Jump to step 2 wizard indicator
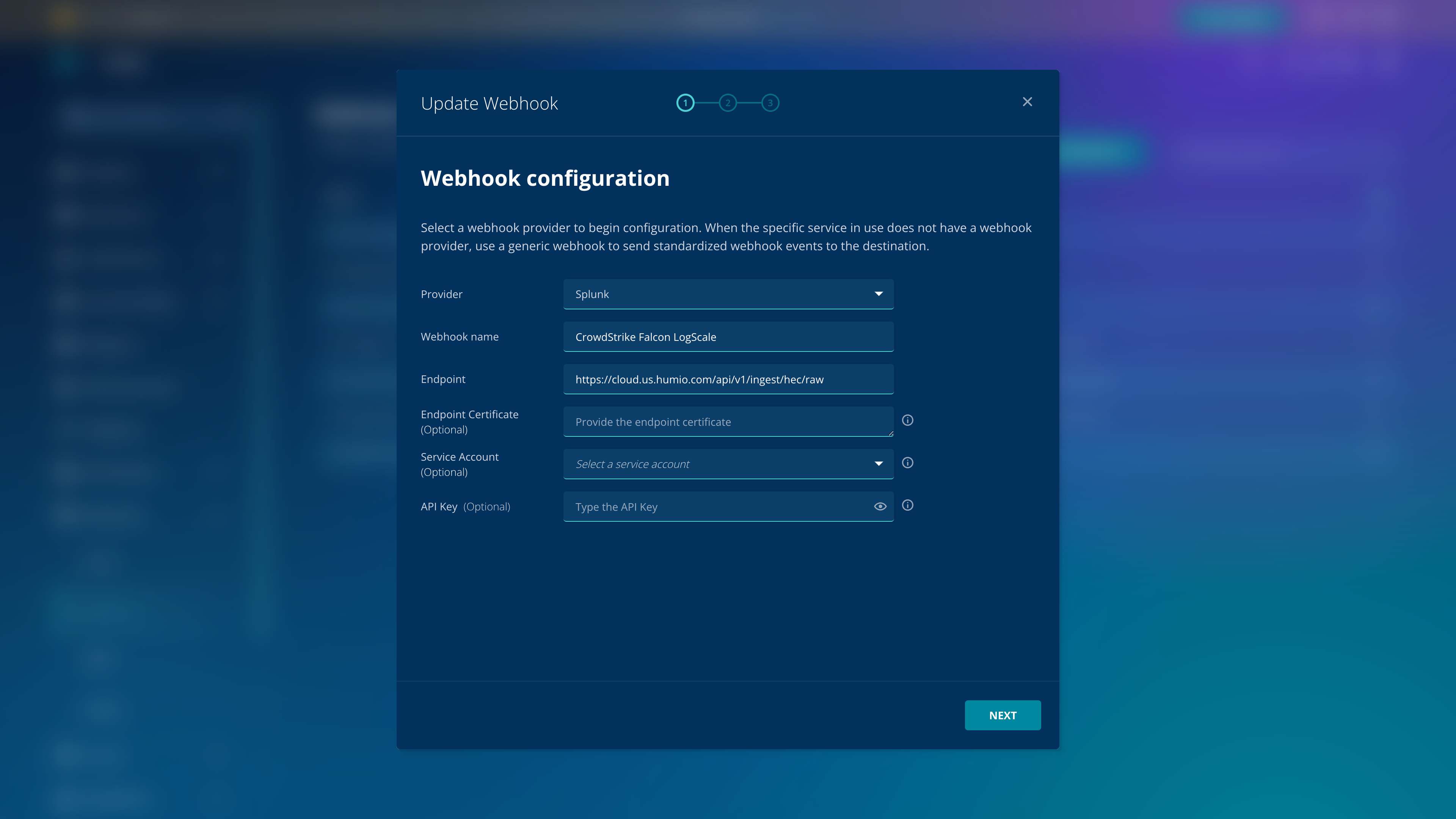The width and height of the screenshot is (1456, 819). (728, 103)
